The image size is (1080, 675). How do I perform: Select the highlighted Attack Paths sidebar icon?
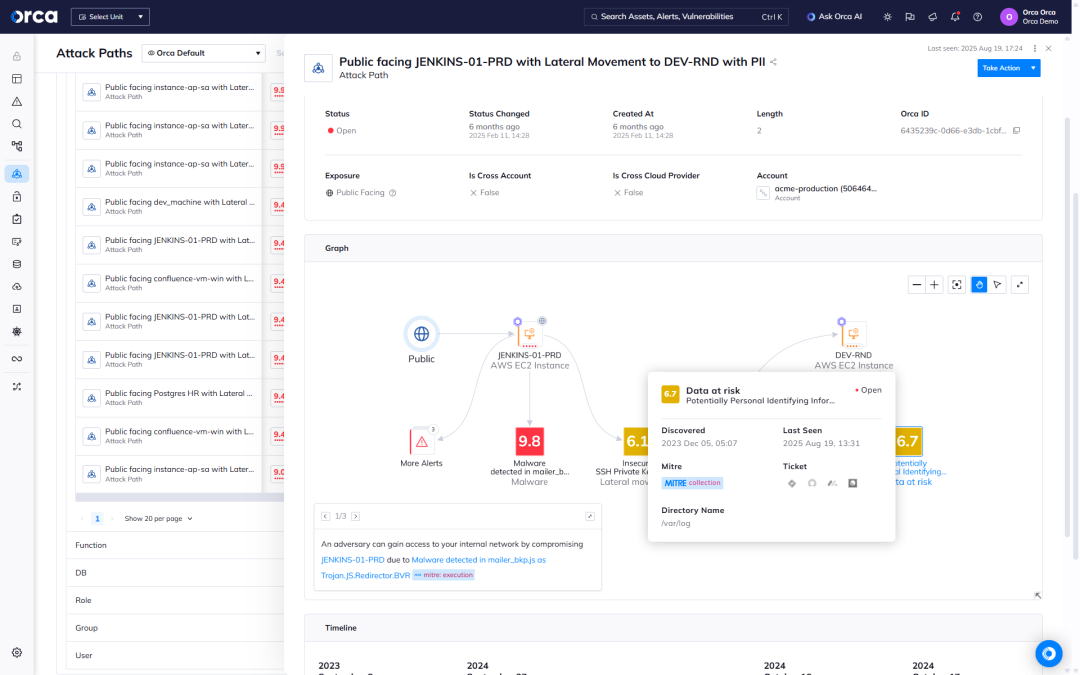tap(17, 174)
